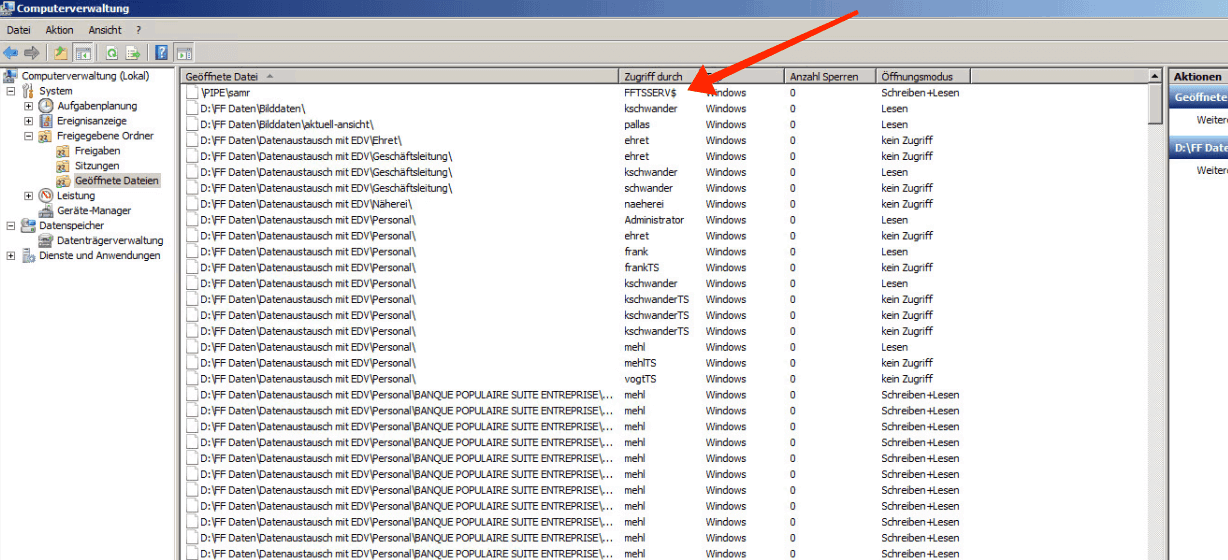
Task: Select the Sitzungen node
Action: click(x=96, y=166)
